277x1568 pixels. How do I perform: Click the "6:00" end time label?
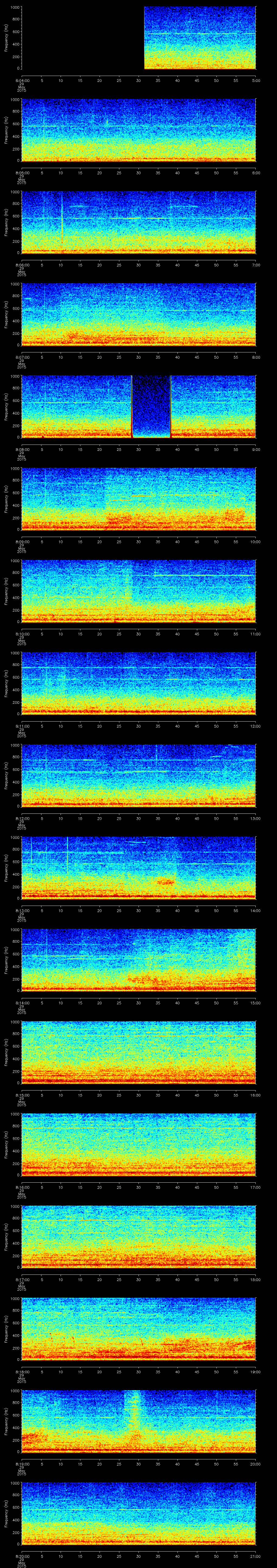256,173
